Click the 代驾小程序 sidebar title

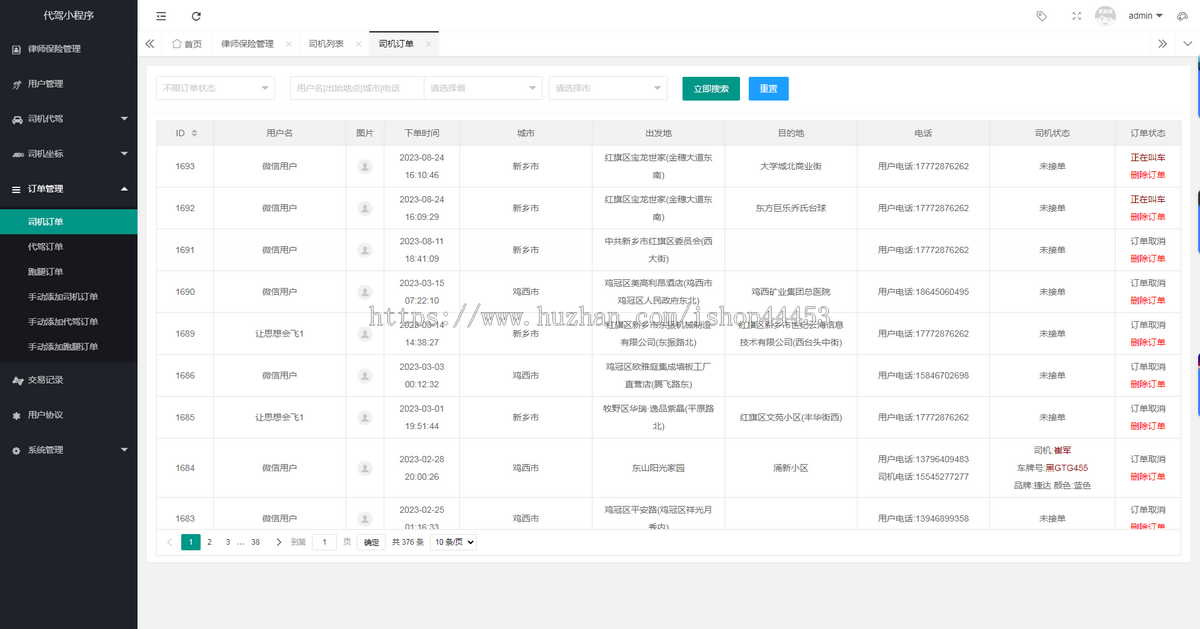tap(68, 16)
